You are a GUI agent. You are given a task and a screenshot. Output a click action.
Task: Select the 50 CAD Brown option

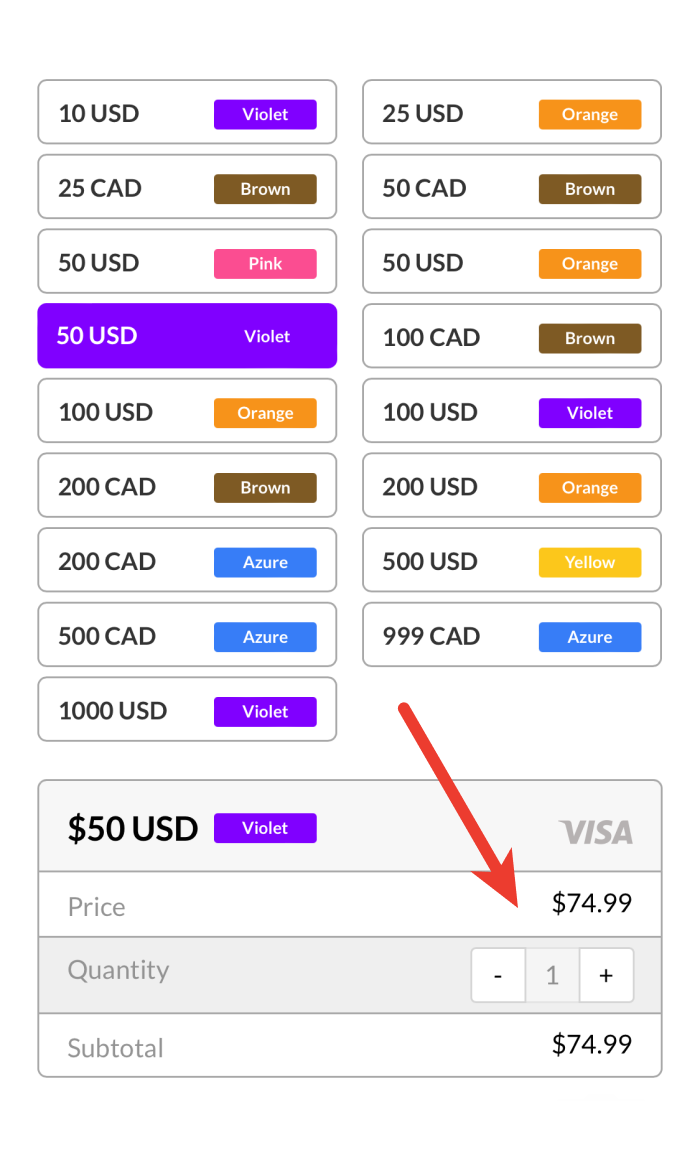coord(511,188)
